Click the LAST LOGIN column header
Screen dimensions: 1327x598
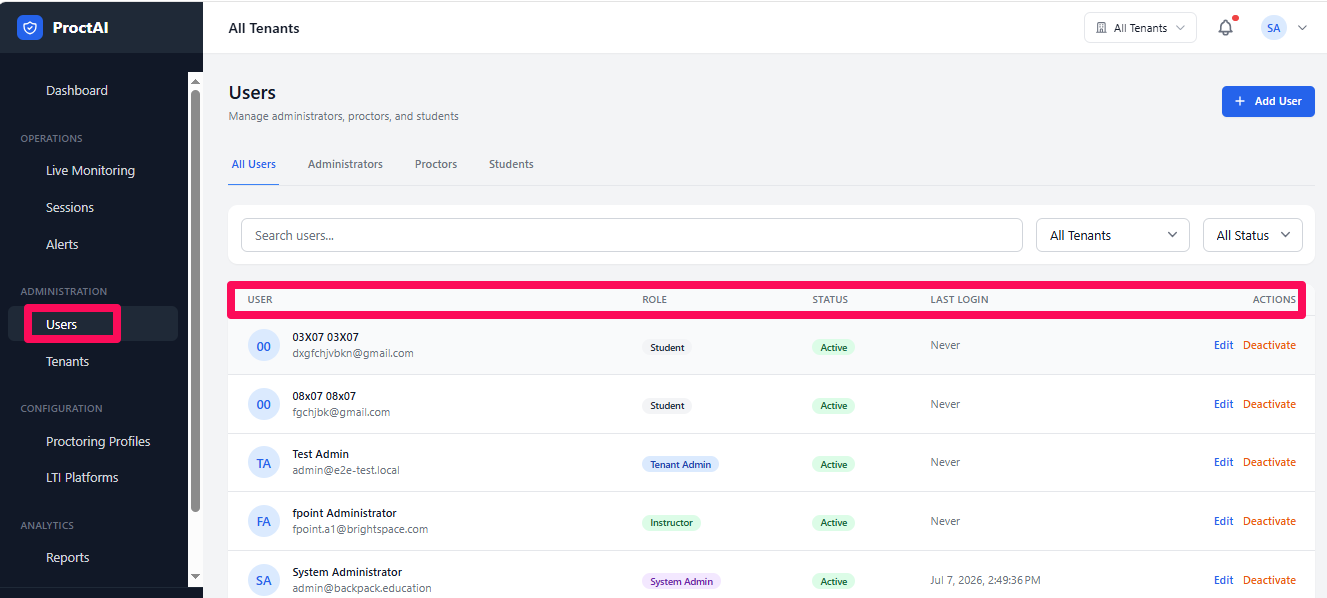pos(959,300)
